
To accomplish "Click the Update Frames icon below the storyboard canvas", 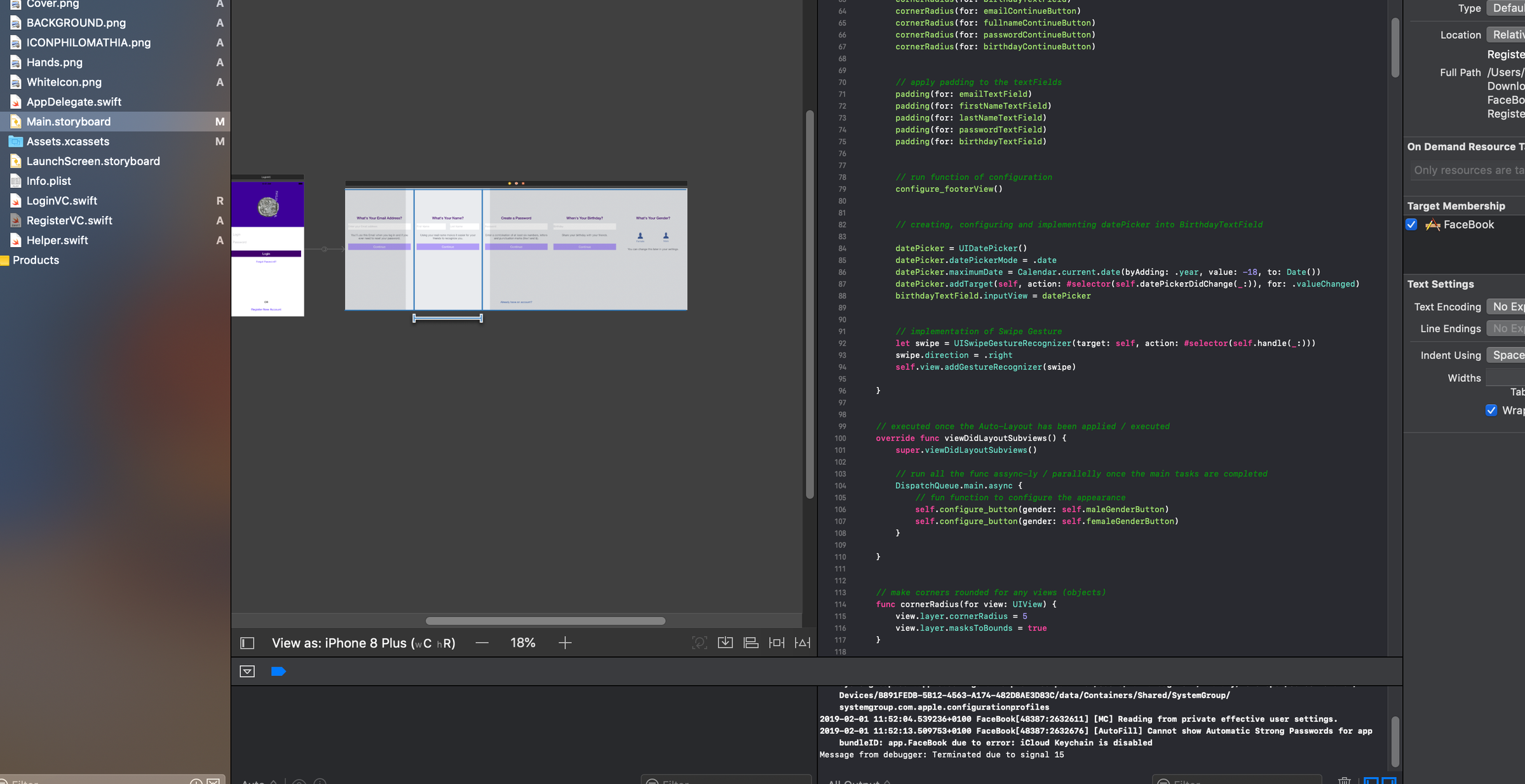I will click(700, 642).
